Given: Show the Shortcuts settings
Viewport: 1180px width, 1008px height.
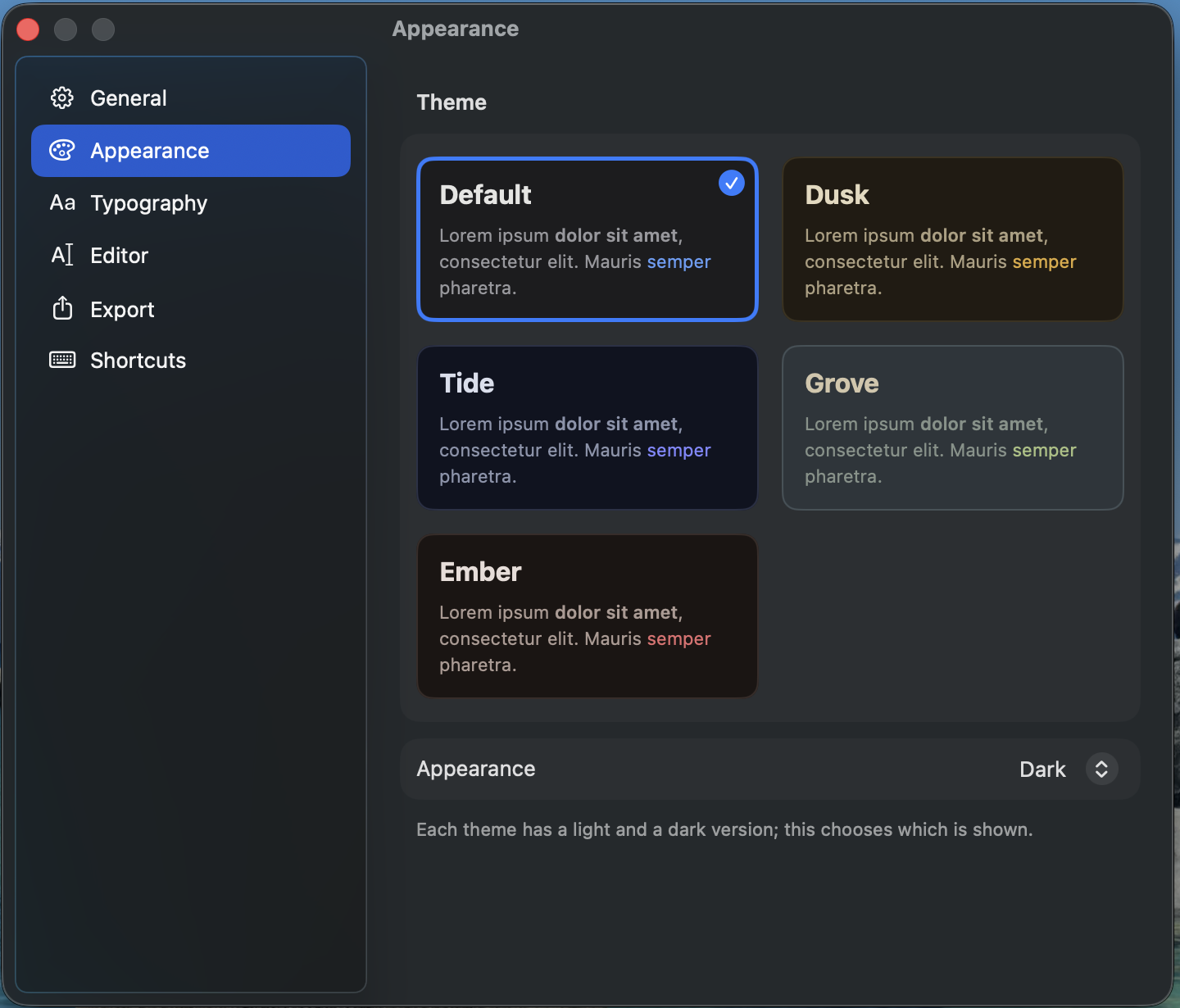Looking at the screenshot, I should coord(191,361).
